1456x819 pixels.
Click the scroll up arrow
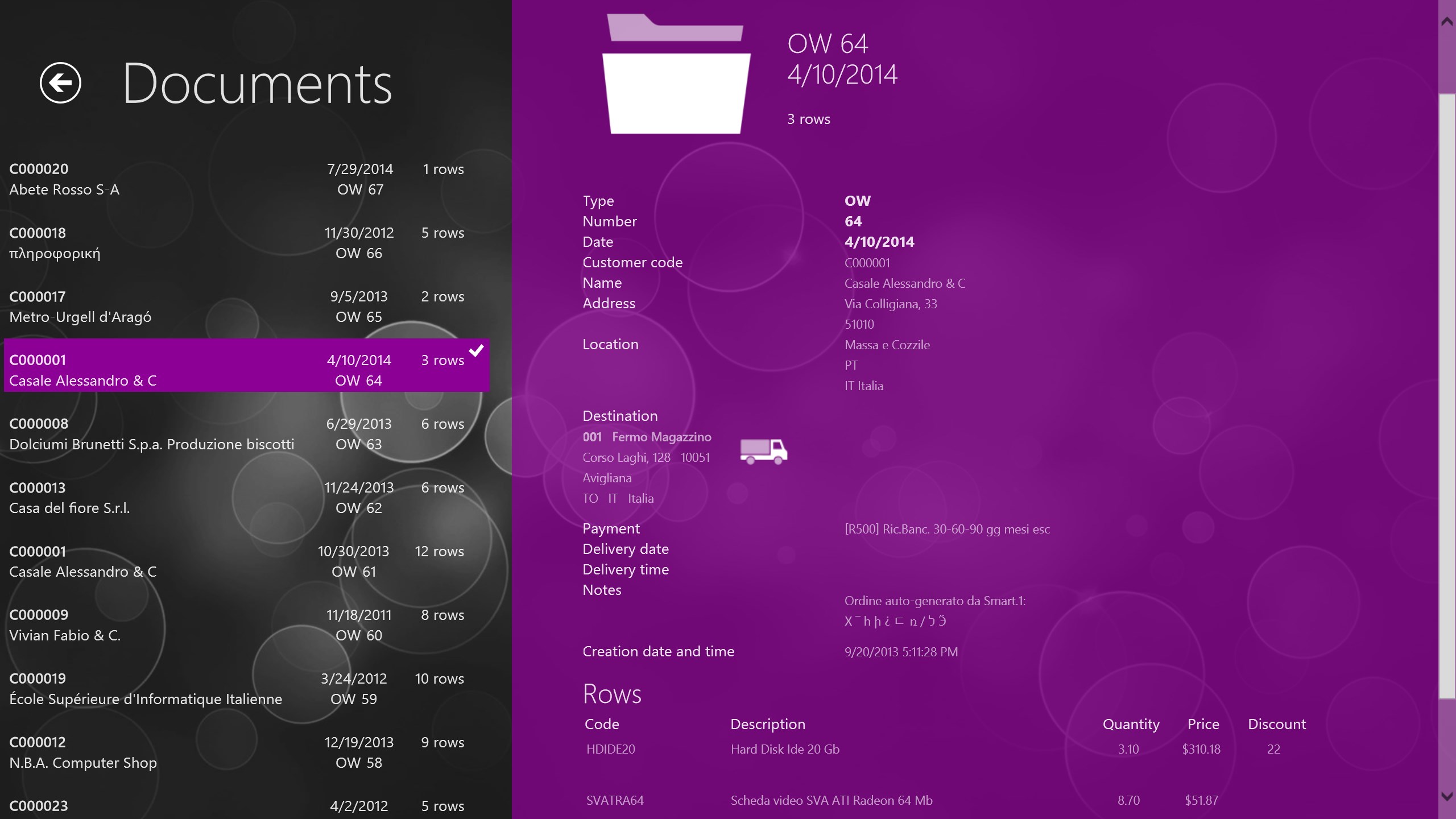[x=1447, y=22]
